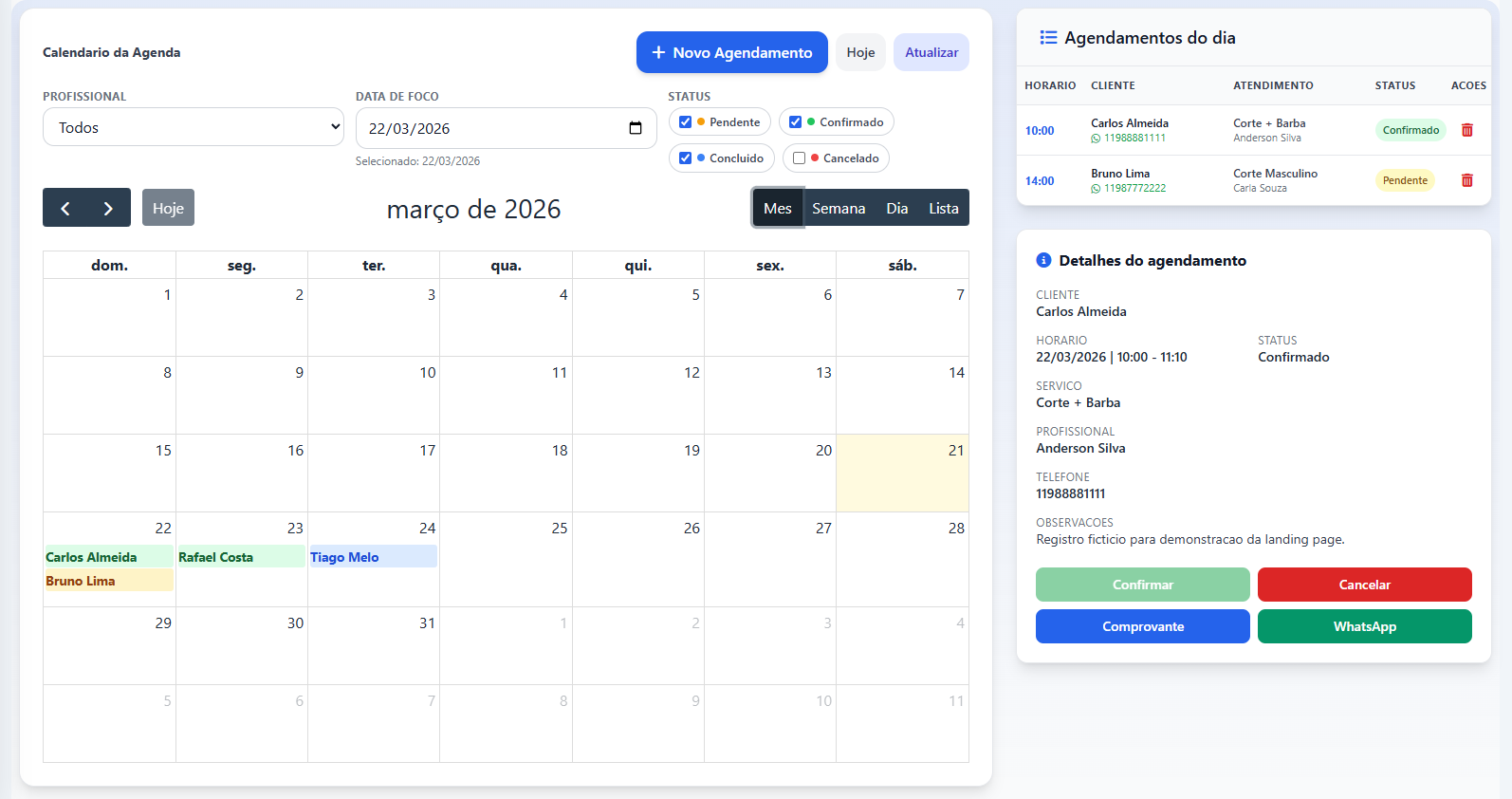Open the Comprovante receipt button

pos(1143,626)
